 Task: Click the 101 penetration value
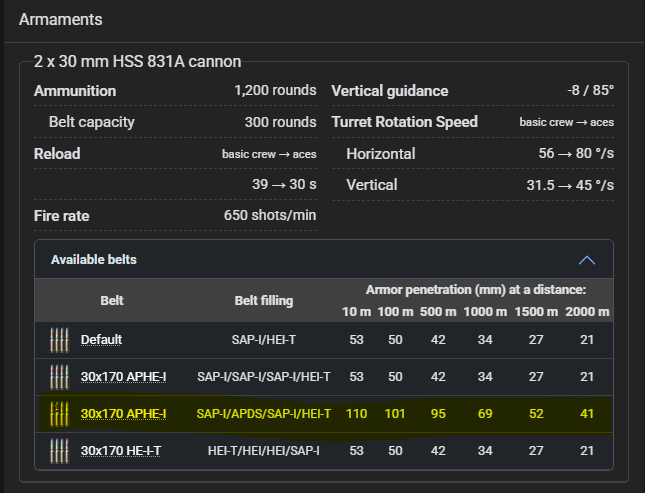pos(395,414)
